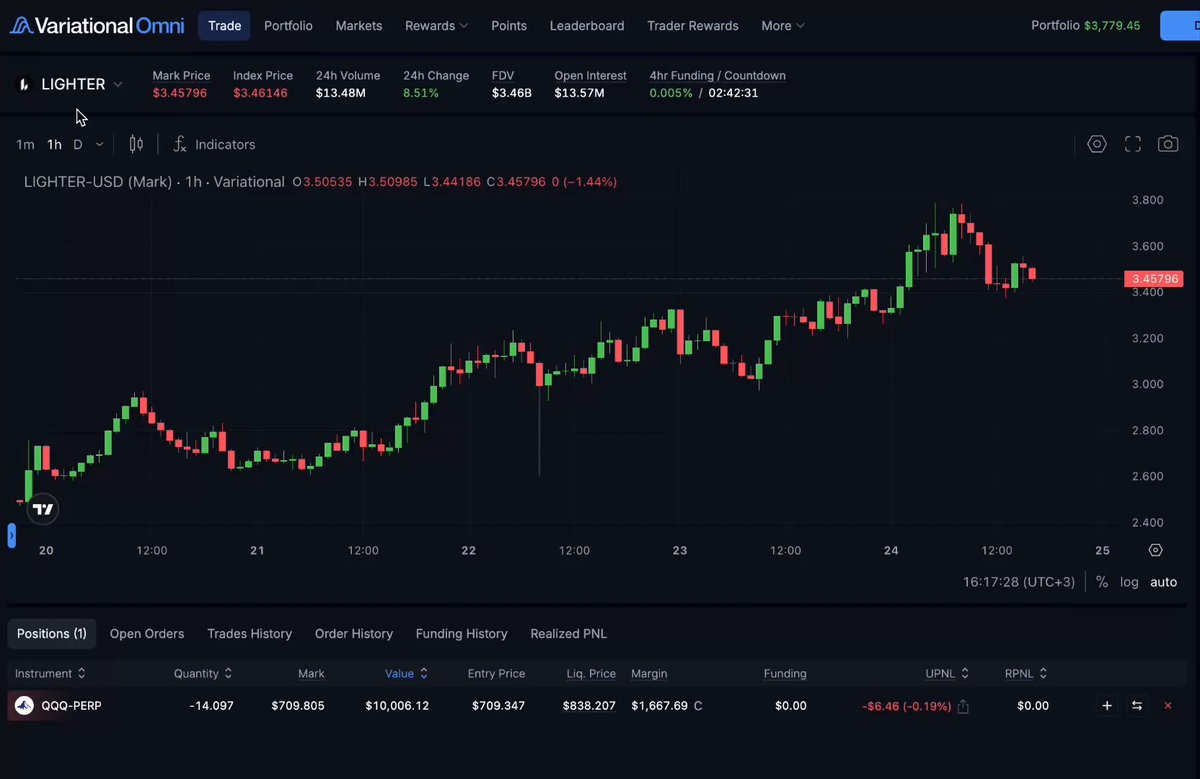Sort positions by Instrument
The width and height of the screenshot is (1200, 779).
[x=50, y=674]
